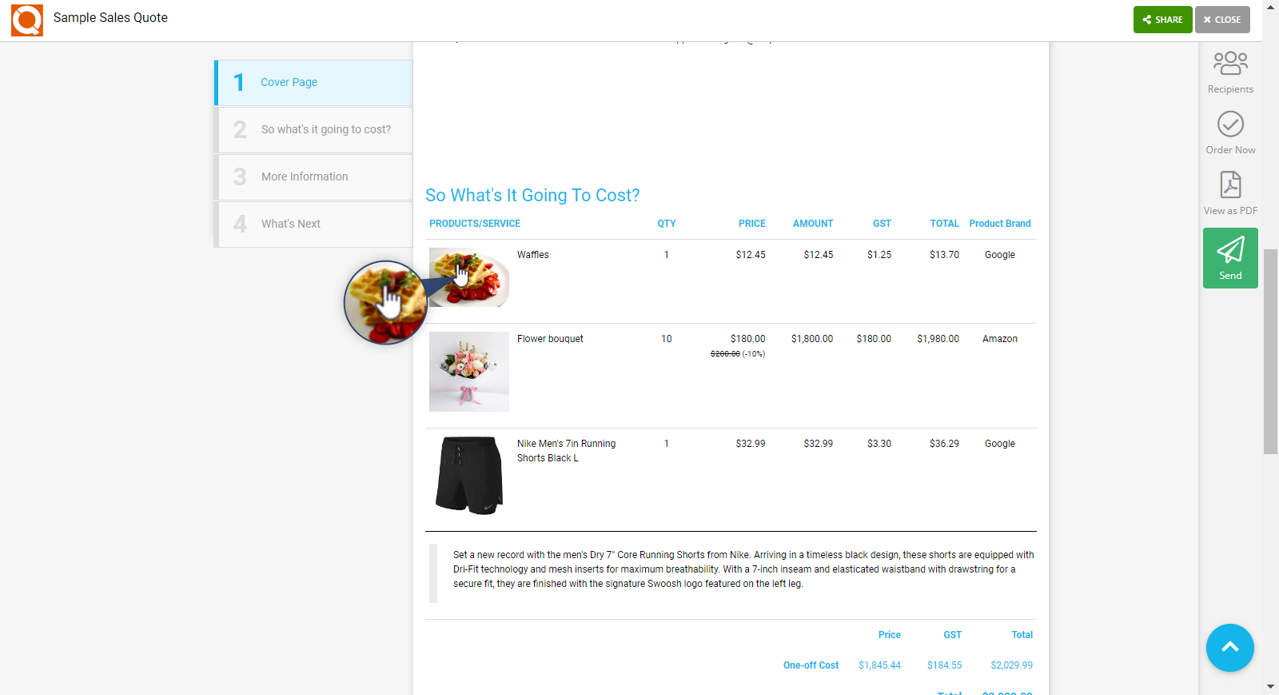Open the Recipients panel

1230,70
